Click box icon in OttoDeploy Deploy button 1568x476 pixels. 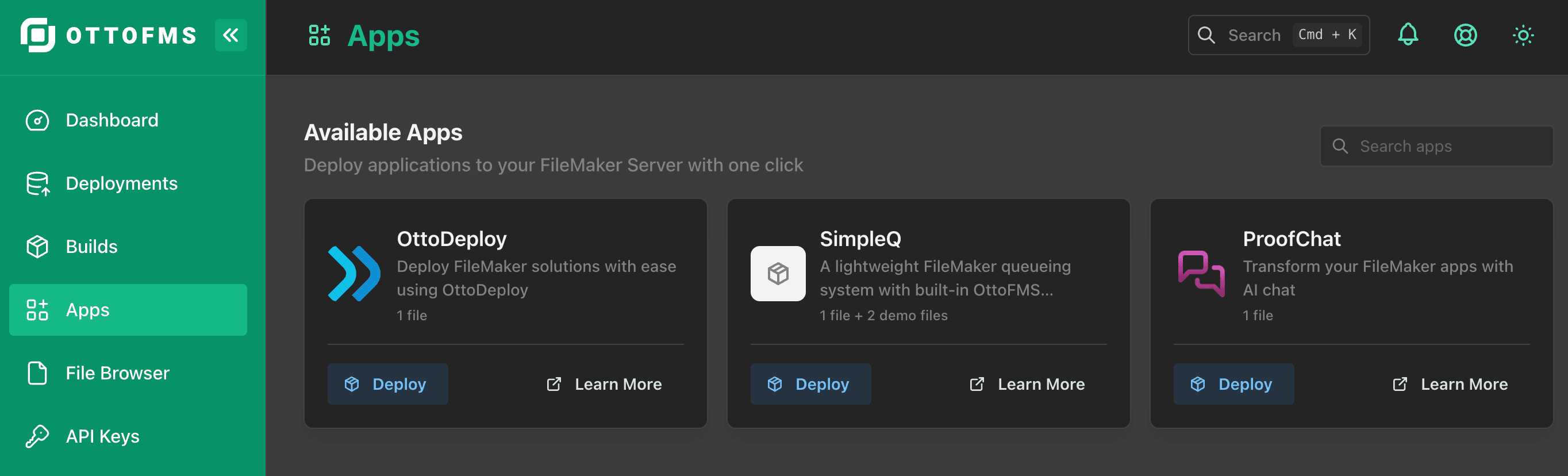[352, 384]
